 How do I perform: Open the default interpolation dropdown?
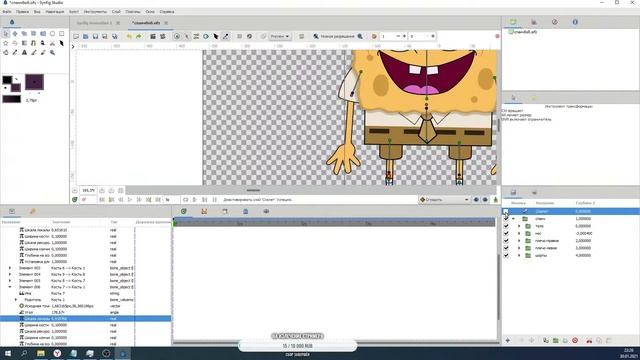point(444,200)
